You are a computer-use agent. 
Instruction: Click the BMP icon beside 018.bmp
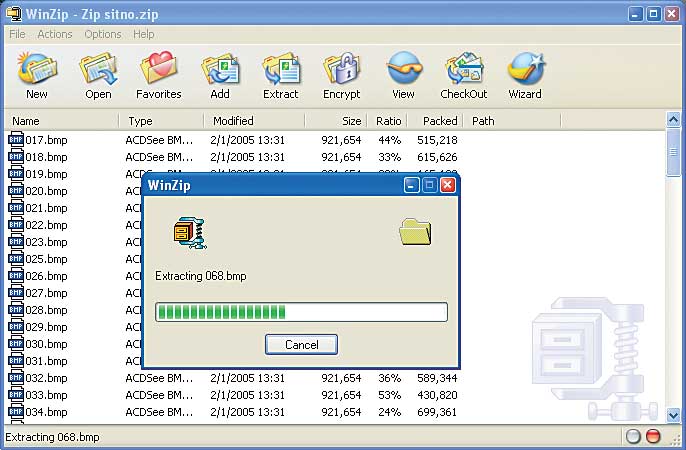point(16,157)
